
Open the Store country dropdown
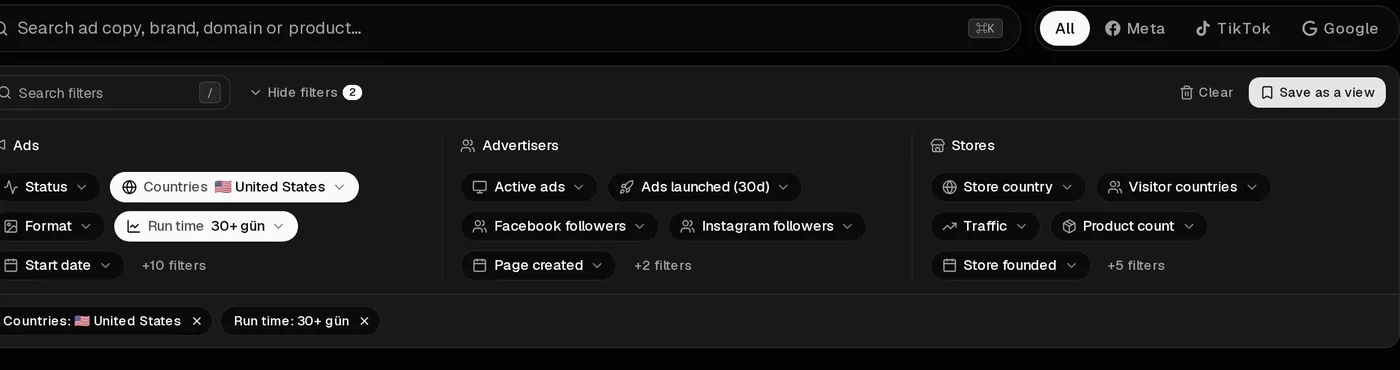tap(1008, 187)
